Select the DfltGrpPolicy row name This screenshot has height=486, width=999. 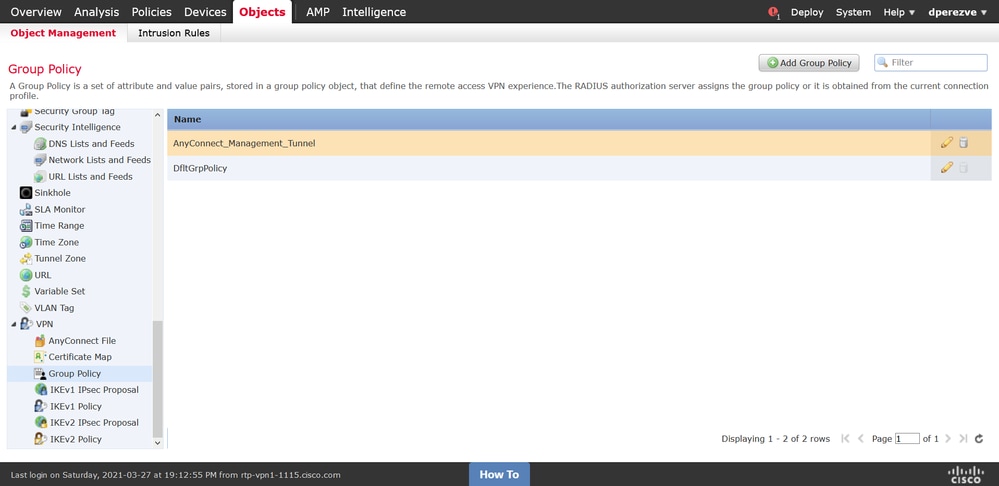(200, 168)
